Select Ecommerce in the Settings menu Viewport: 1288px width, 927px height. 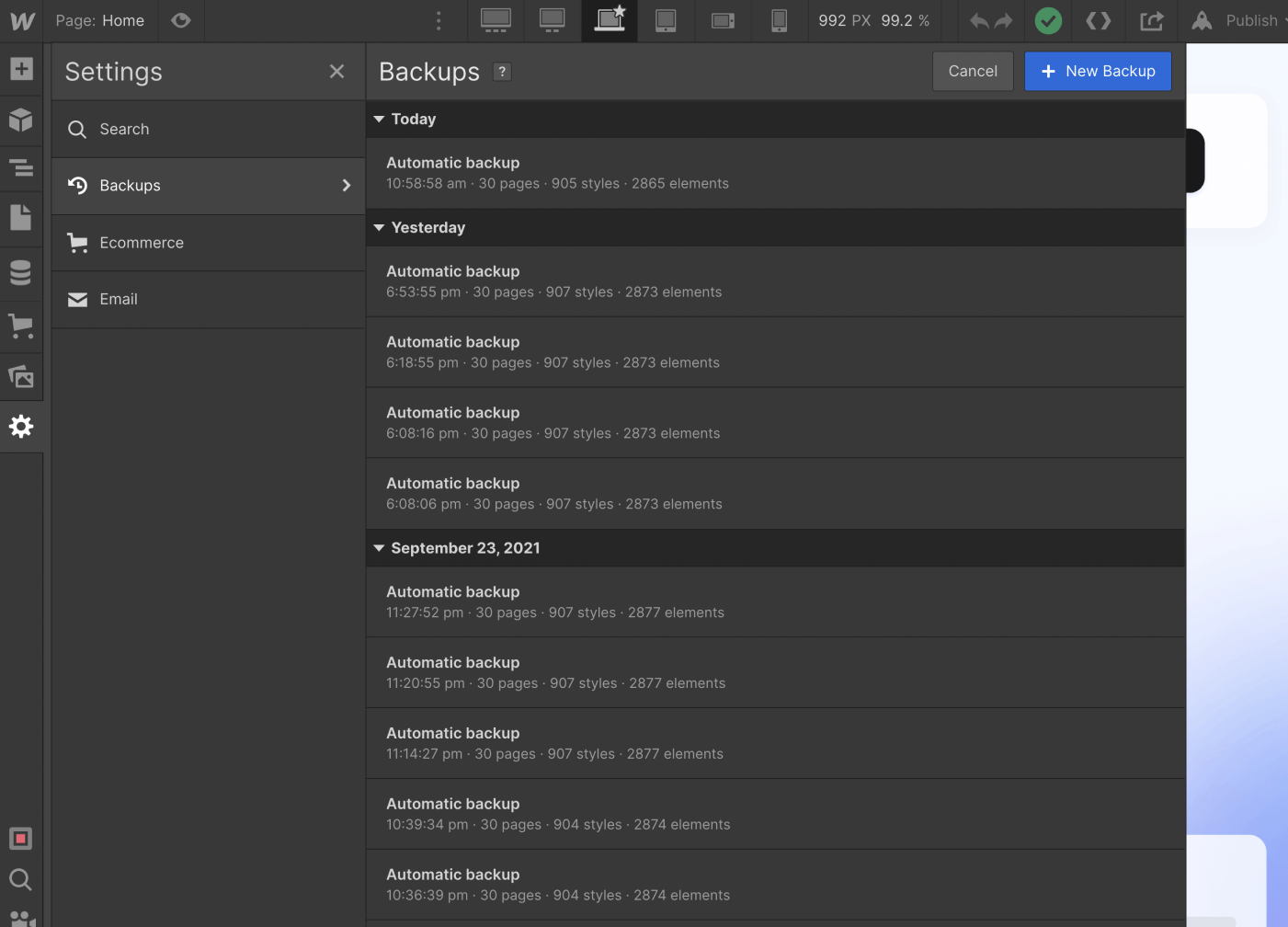[141, 242]
